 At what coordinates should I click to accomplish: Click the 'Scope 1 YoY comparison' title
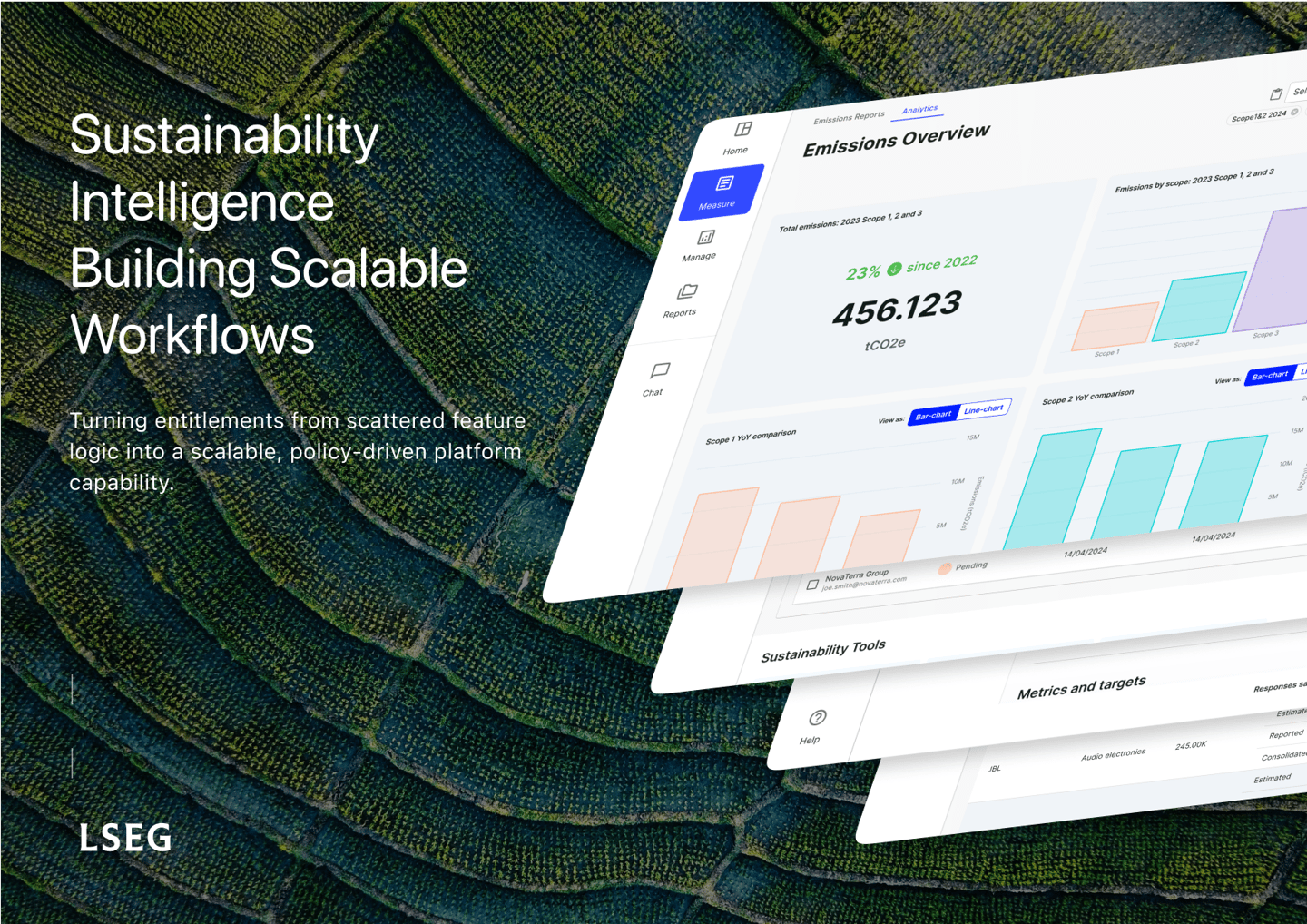(x=751, y=437)
